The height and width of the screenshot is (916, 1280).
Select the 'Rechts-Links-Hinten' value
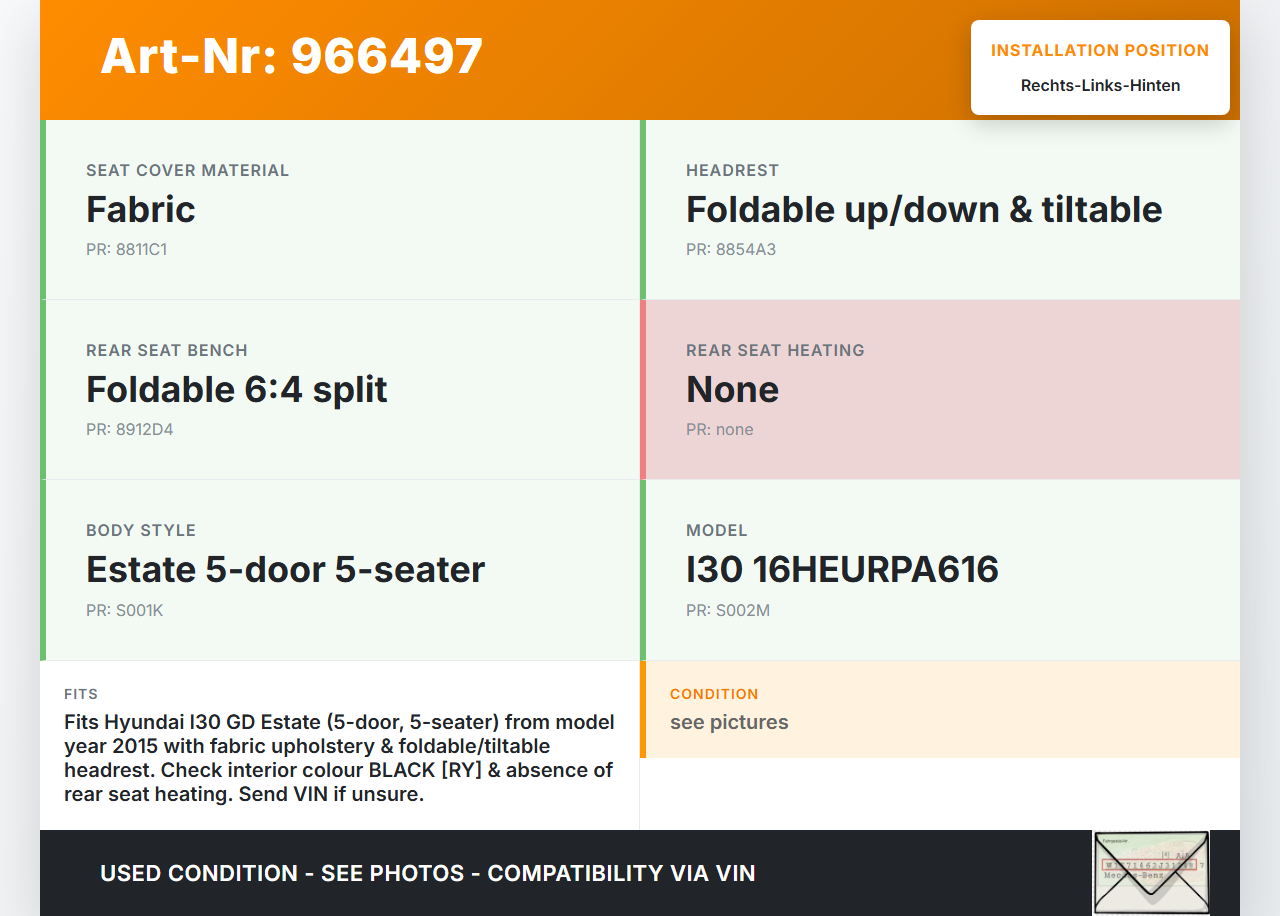1100,86
